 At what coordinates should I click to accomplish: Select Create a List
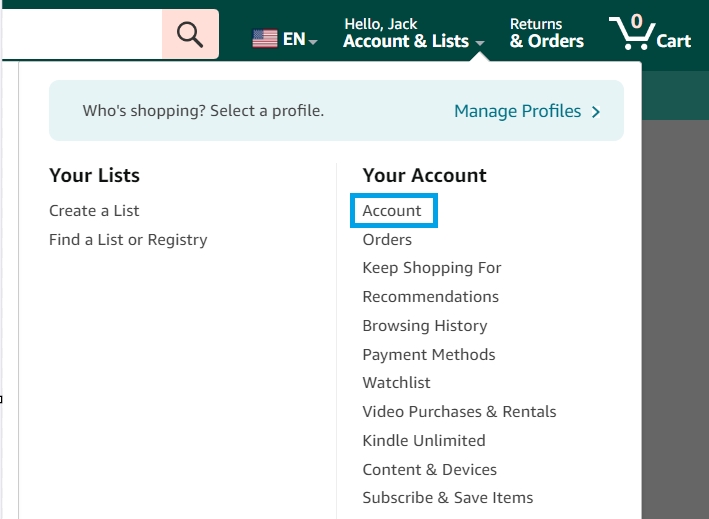tap(94, 211)
